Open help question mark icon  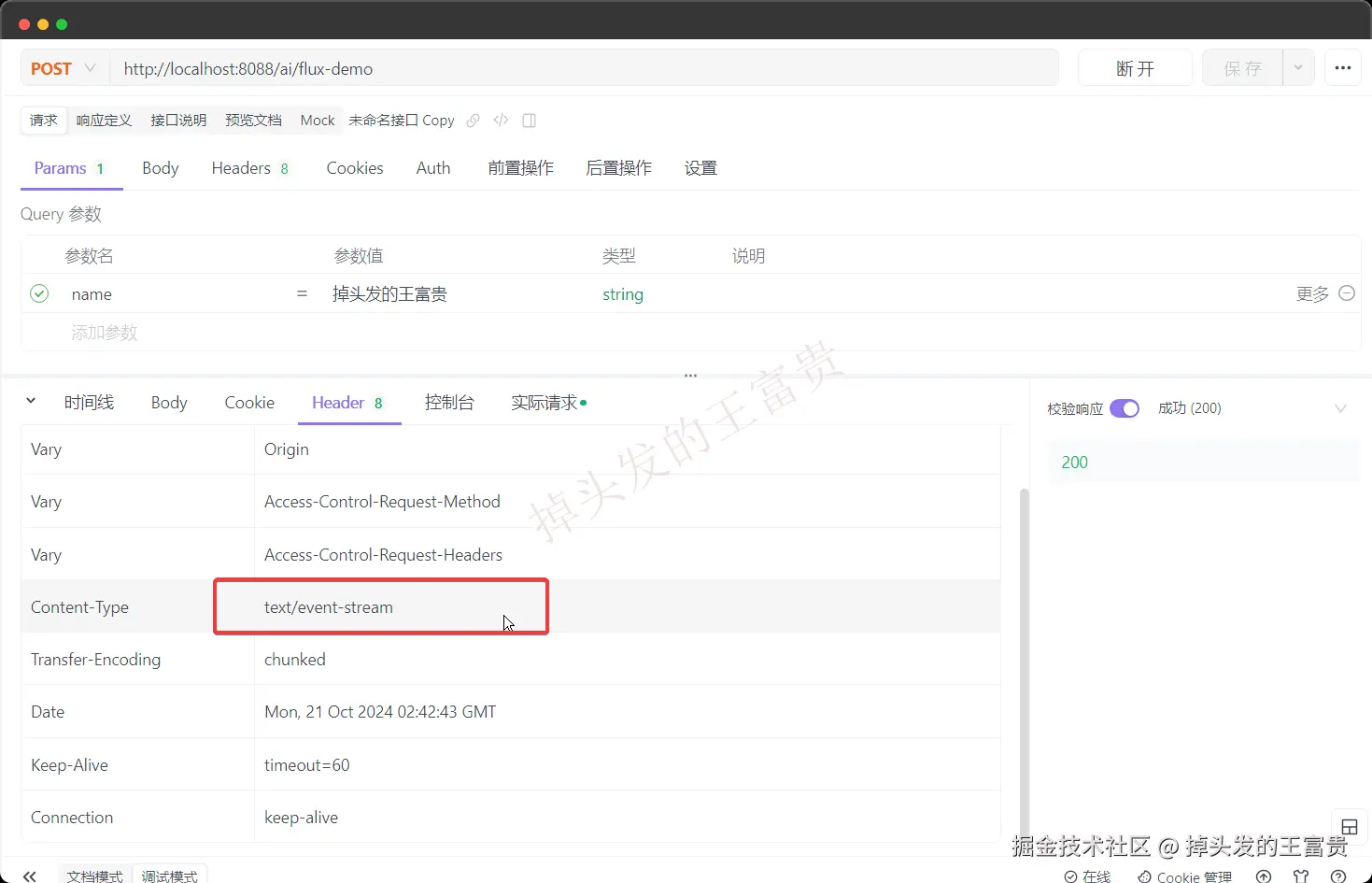pyautogui.click(x=1338, y=876)
